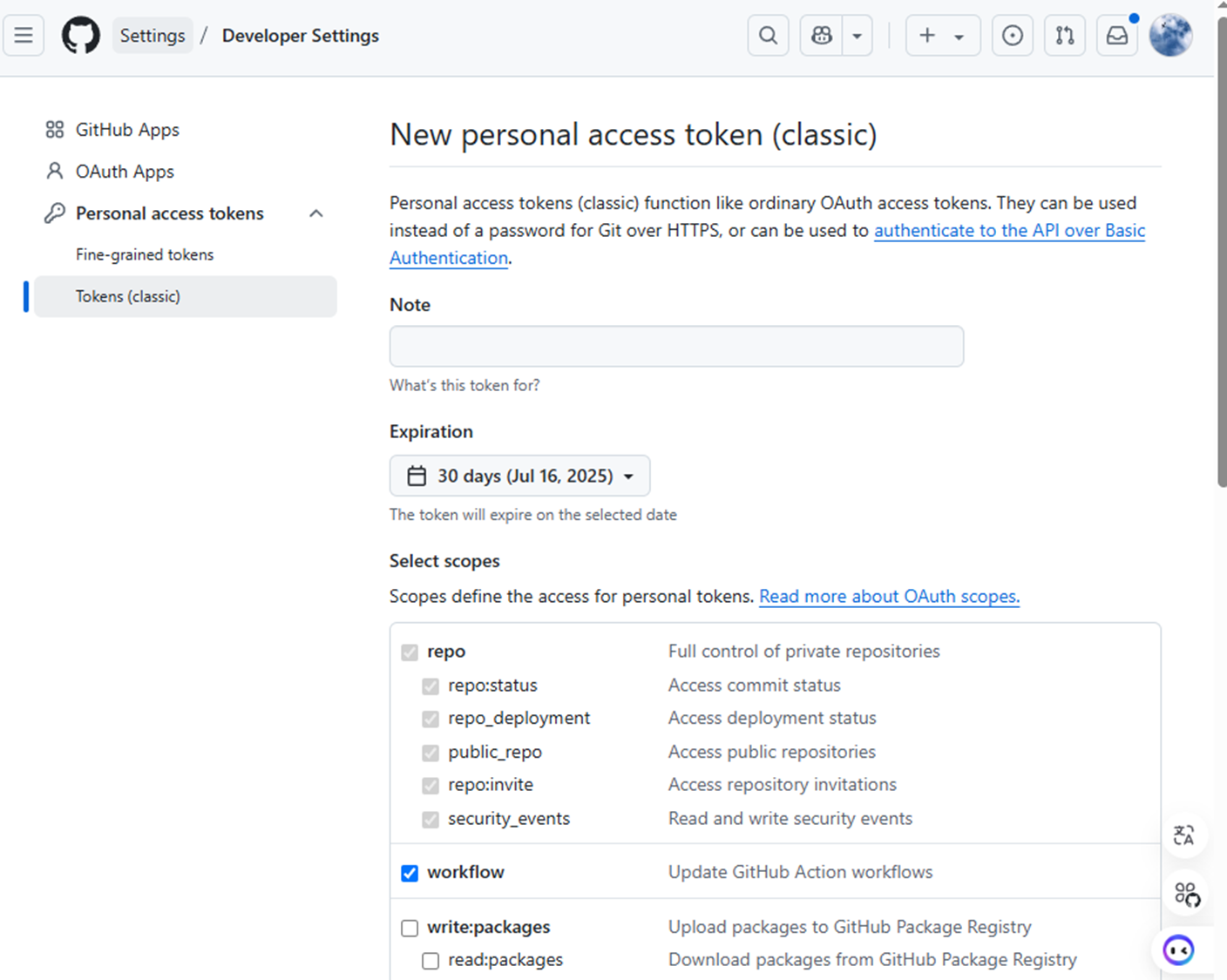Click the 'New personal access token (classic)' heading
This screenshot has height=980, width=1227.
click(x=634, y=134)
